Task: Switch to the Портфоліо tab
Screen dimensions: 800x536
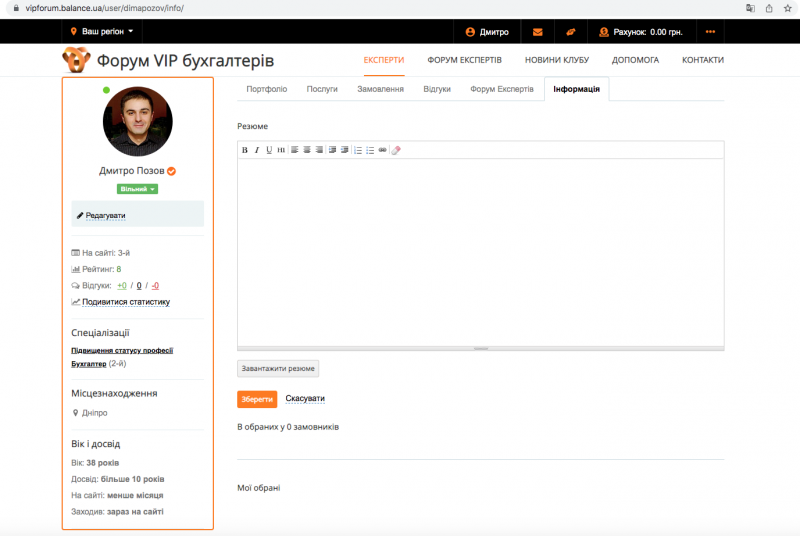Action: (266, 89)
